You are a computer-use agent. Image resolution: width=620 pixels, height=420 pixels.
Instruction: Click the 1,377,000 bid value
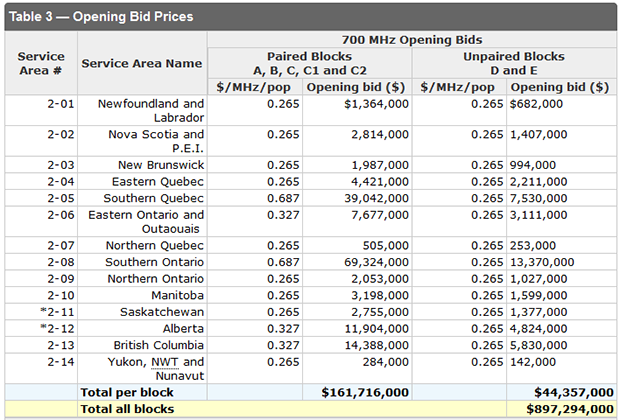539,312
